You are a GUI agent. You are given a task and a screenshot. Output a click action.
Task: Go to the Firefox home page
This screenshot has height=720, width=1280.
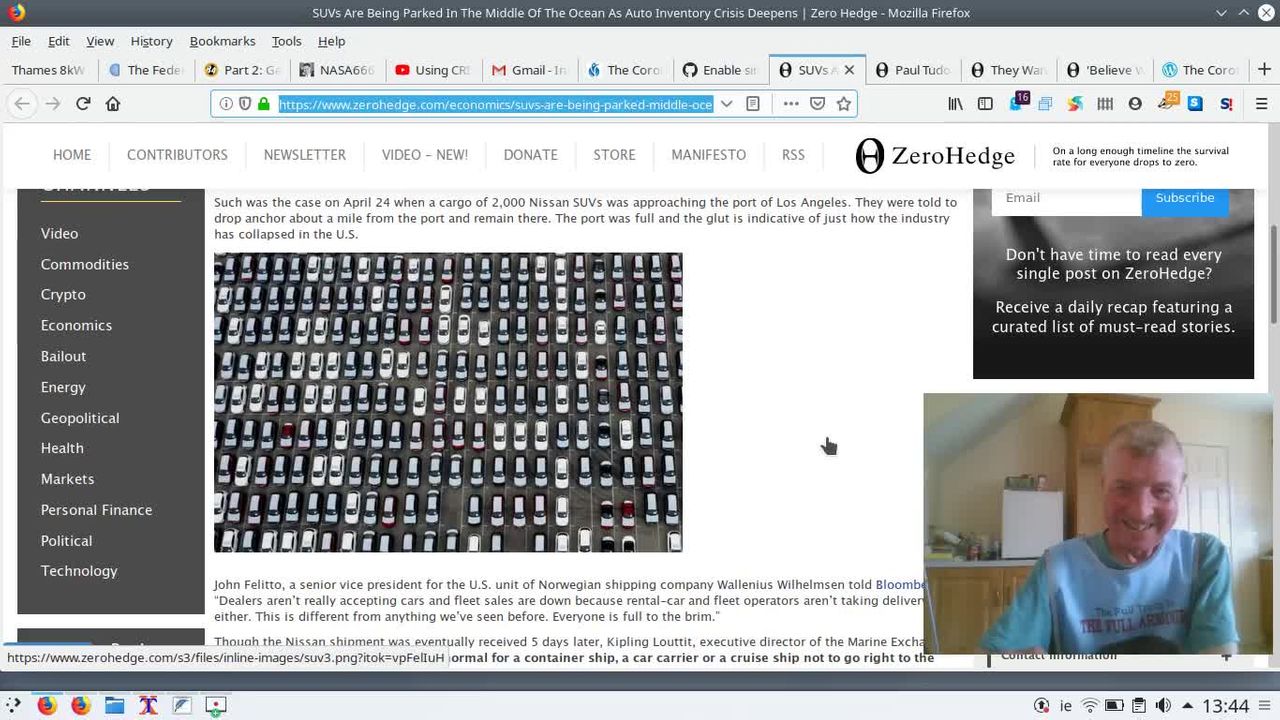113,104
